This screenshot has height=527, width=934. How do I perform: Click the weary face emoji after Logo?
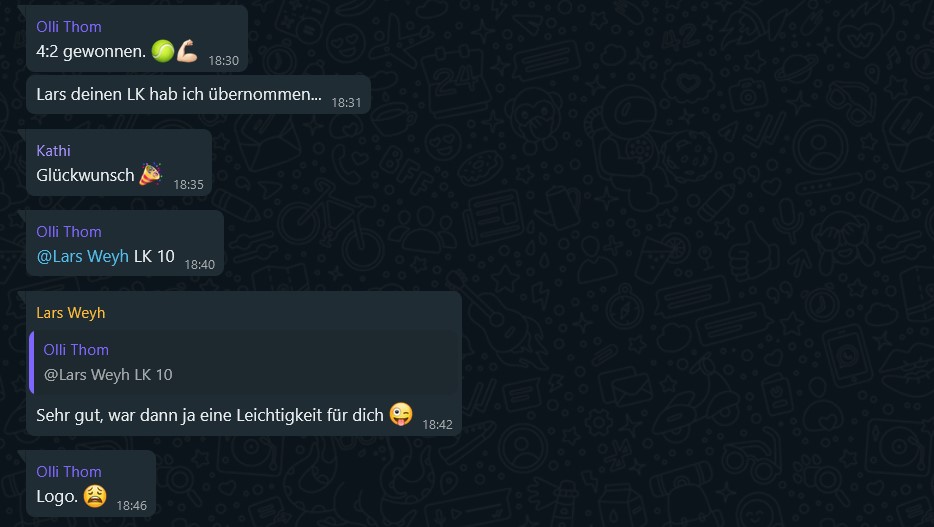(x=95, y=495)
